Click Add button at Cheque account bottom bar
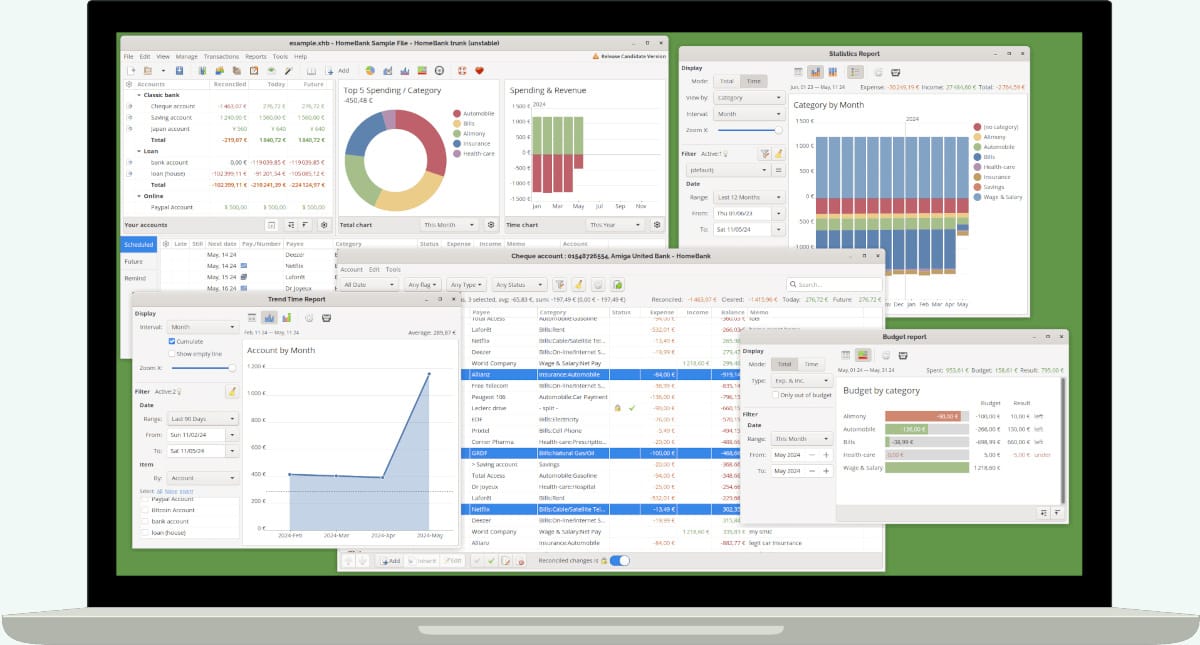1200x645 pixels. coord(391,561)
